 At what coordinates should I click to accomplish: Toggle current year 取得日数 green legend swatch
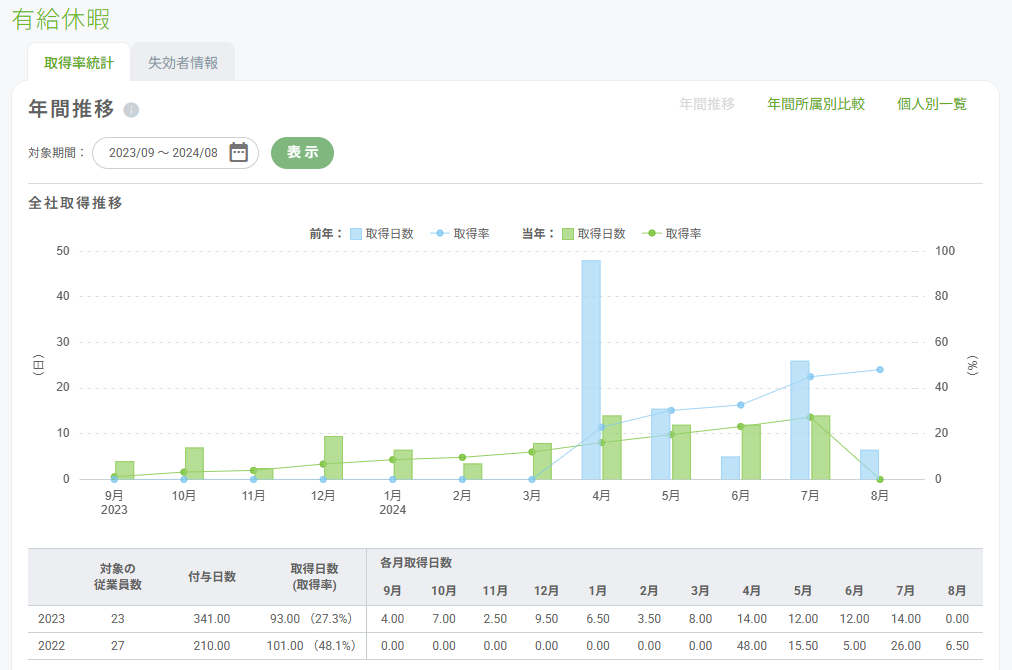(567, 233)
